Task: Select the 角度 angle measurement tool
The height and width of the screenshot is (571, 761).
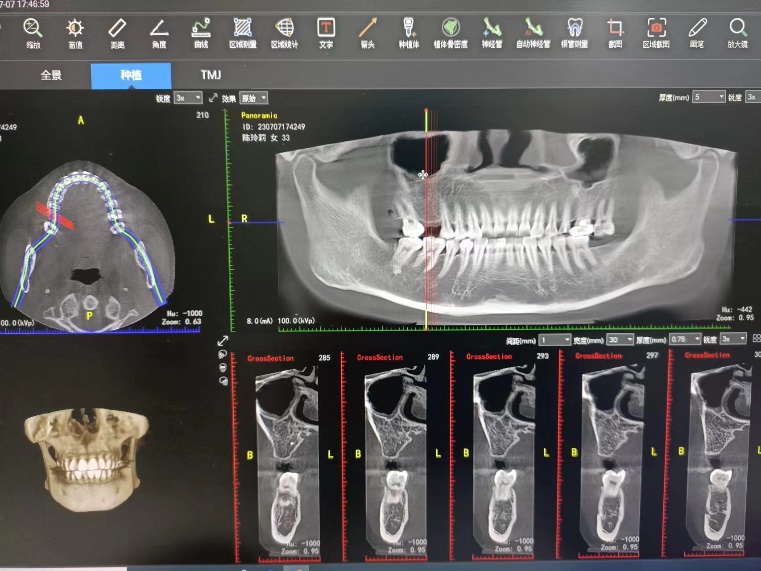Action: pyautogui.click(x=159, y=33)
